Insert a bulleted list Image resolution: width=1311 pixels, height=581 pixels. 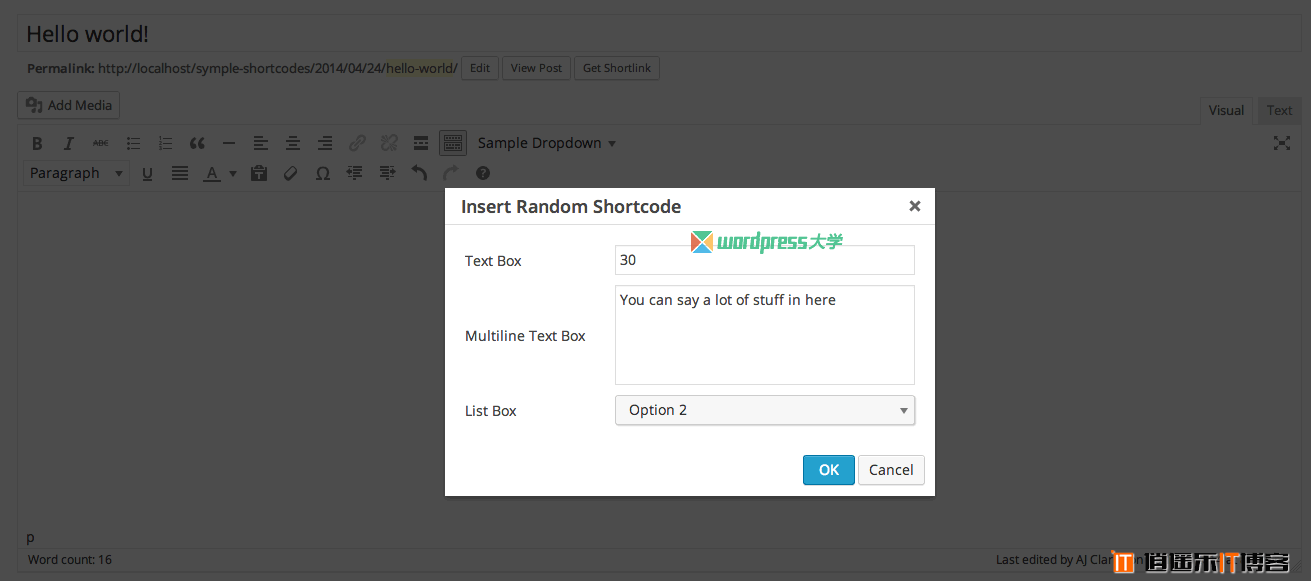coord(133,143)
